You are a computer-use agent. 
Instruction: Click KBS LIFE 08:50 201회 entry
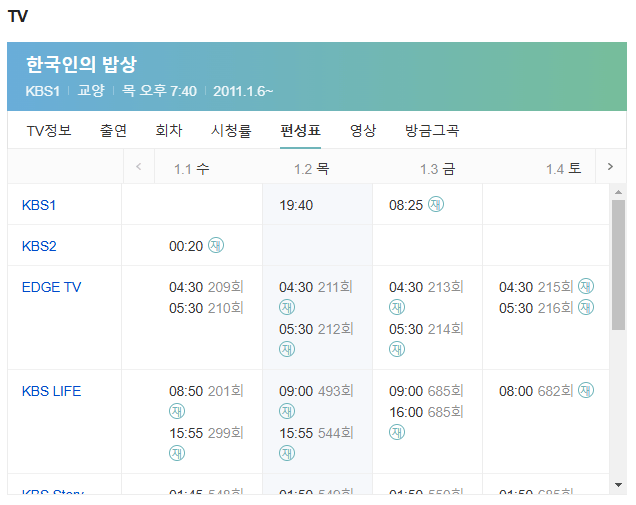pyautogui.click(x=206, y=391)
